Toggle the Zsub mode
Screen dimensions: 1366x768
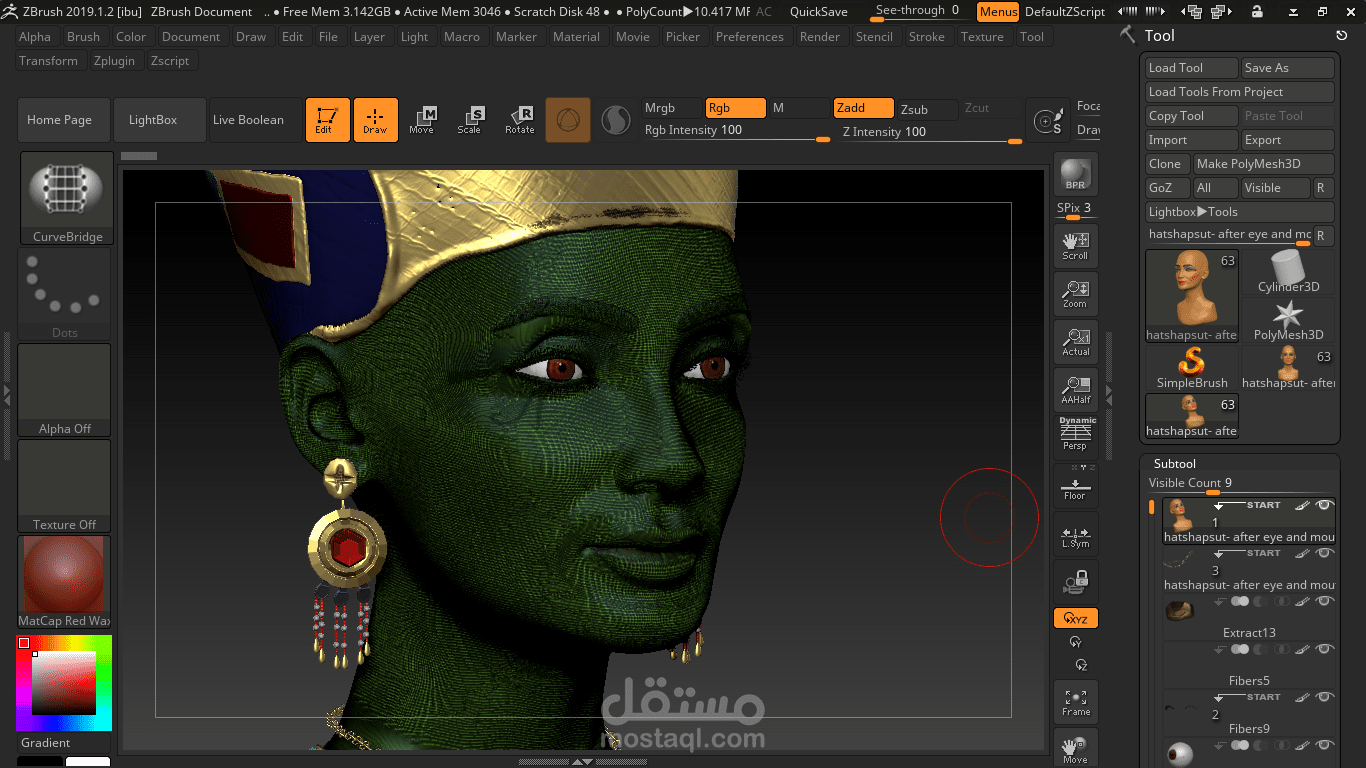point(927,109)
